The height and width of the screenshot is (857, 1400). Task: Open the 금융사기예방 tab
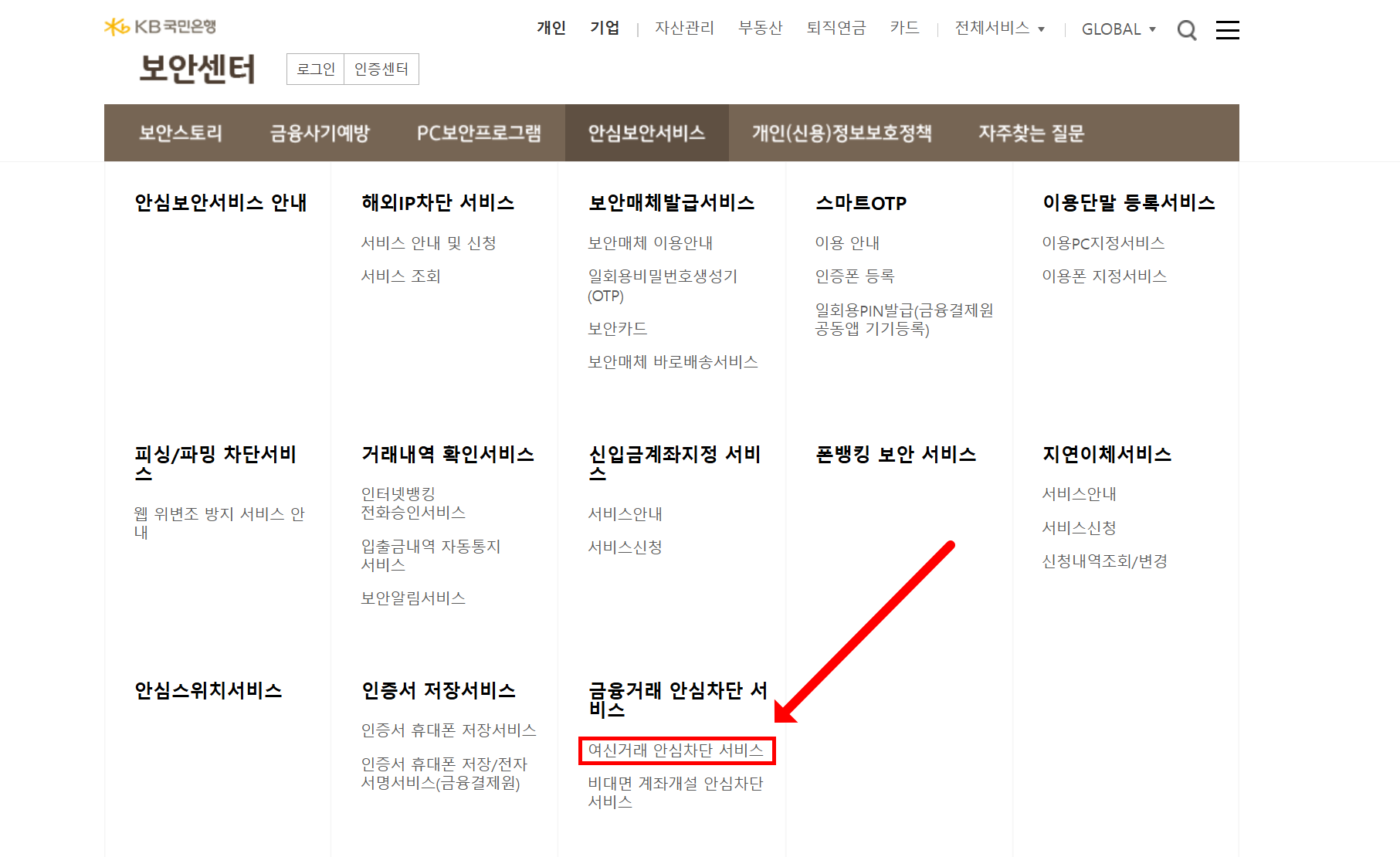[318, 132]
